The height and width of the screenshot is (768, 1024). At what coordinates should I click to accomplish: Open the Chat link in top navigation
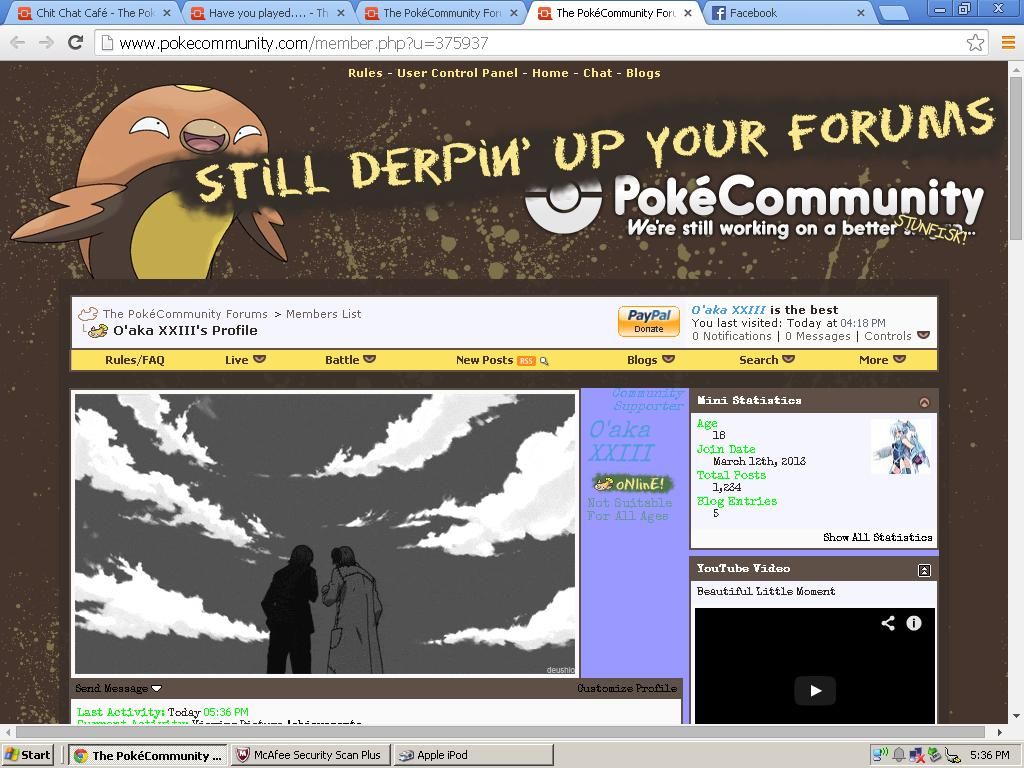click(598, 73)
